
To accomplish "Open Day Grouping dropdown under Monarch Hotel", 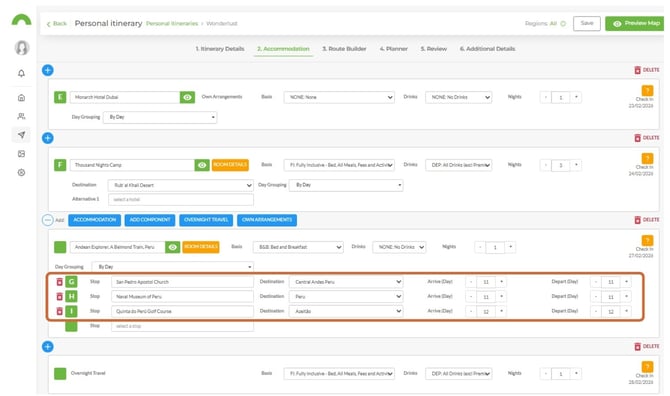I will click(x=160, y=117).
